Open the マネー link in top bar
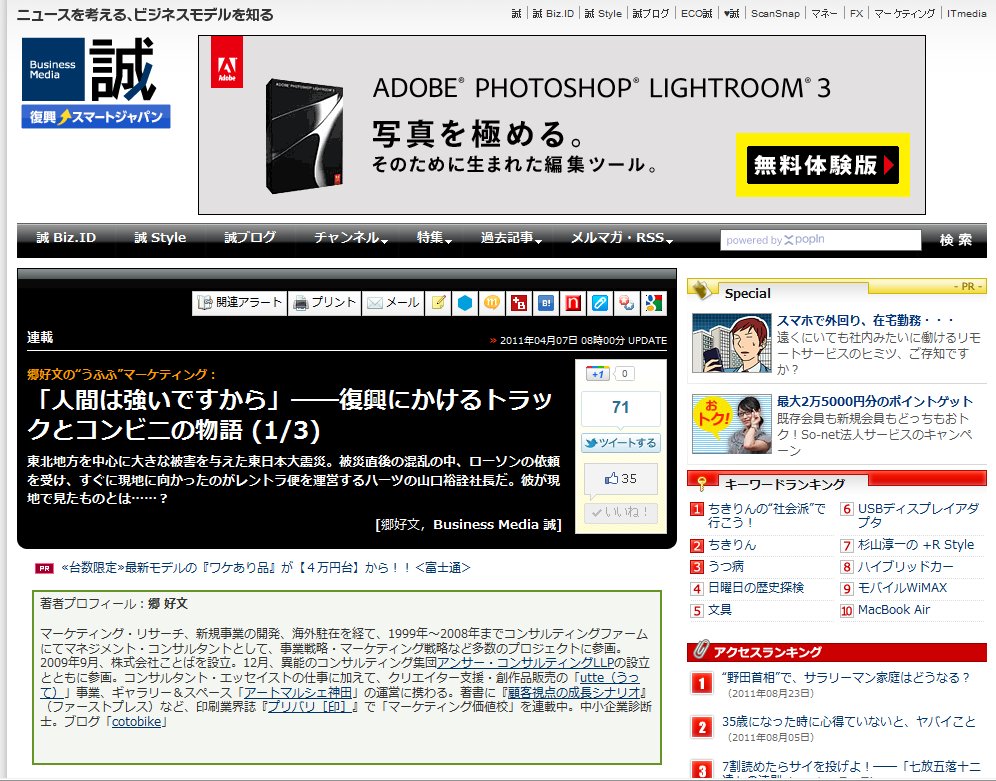Image resolution: width=996 pixels, height=781 pixels. point(824,13)
